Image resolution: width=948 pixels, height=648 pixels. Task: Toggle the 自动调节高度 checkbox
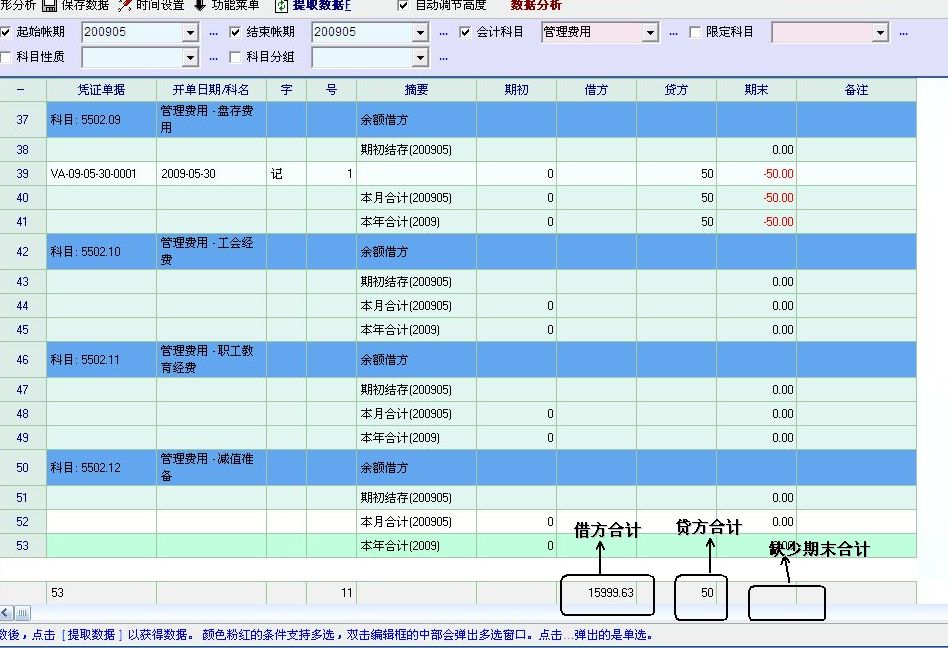click(x=403, y=6)
